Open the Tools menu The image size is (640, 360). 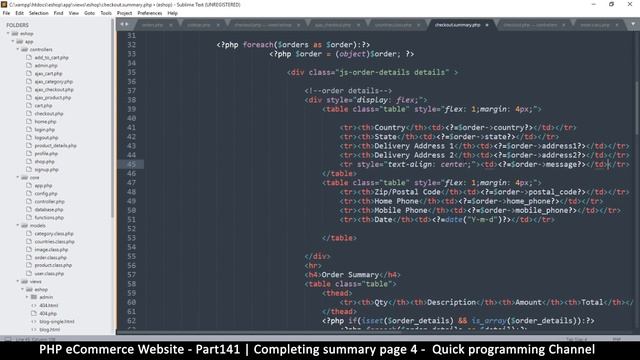[106, 13]
